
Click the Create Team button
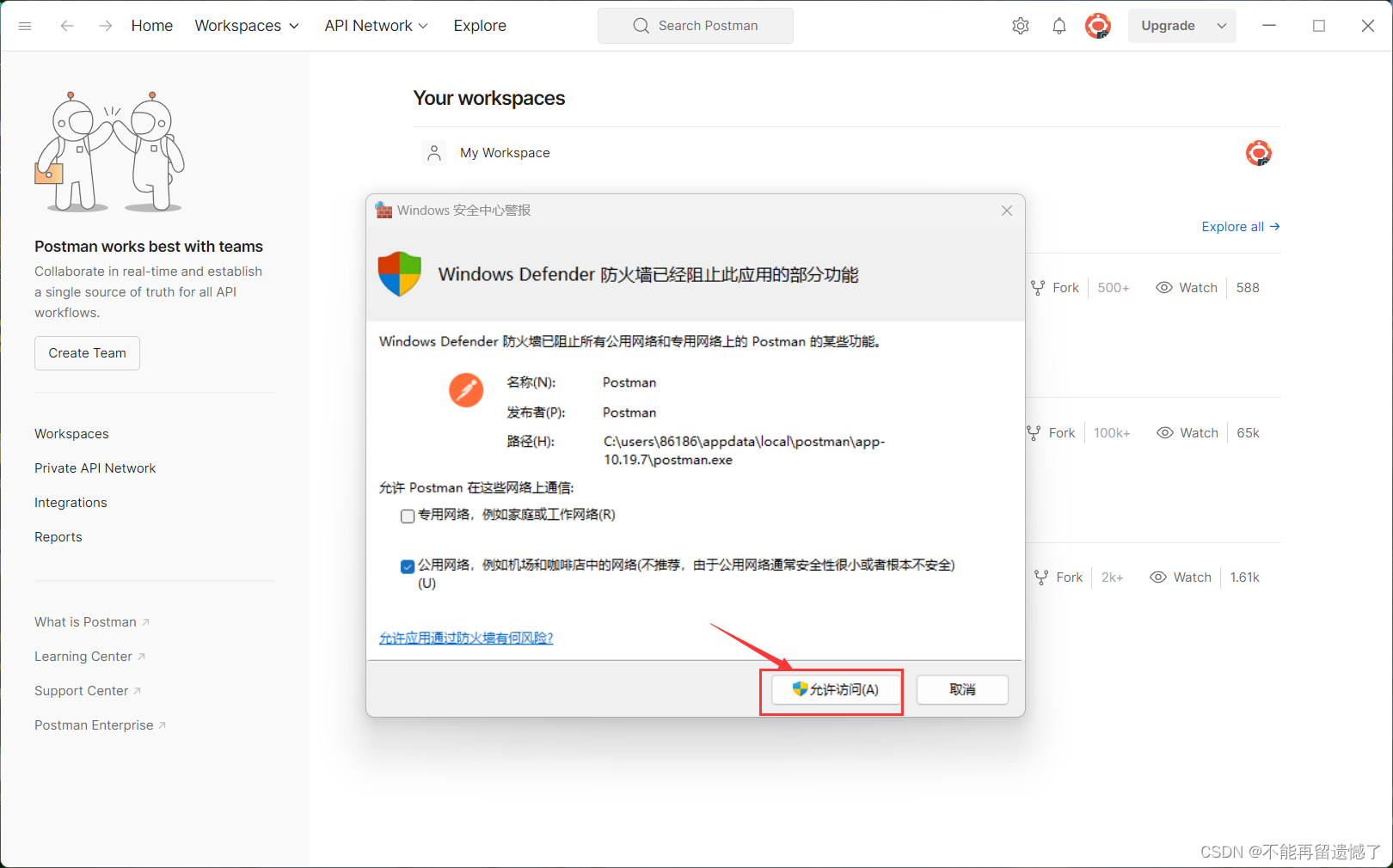87,353
